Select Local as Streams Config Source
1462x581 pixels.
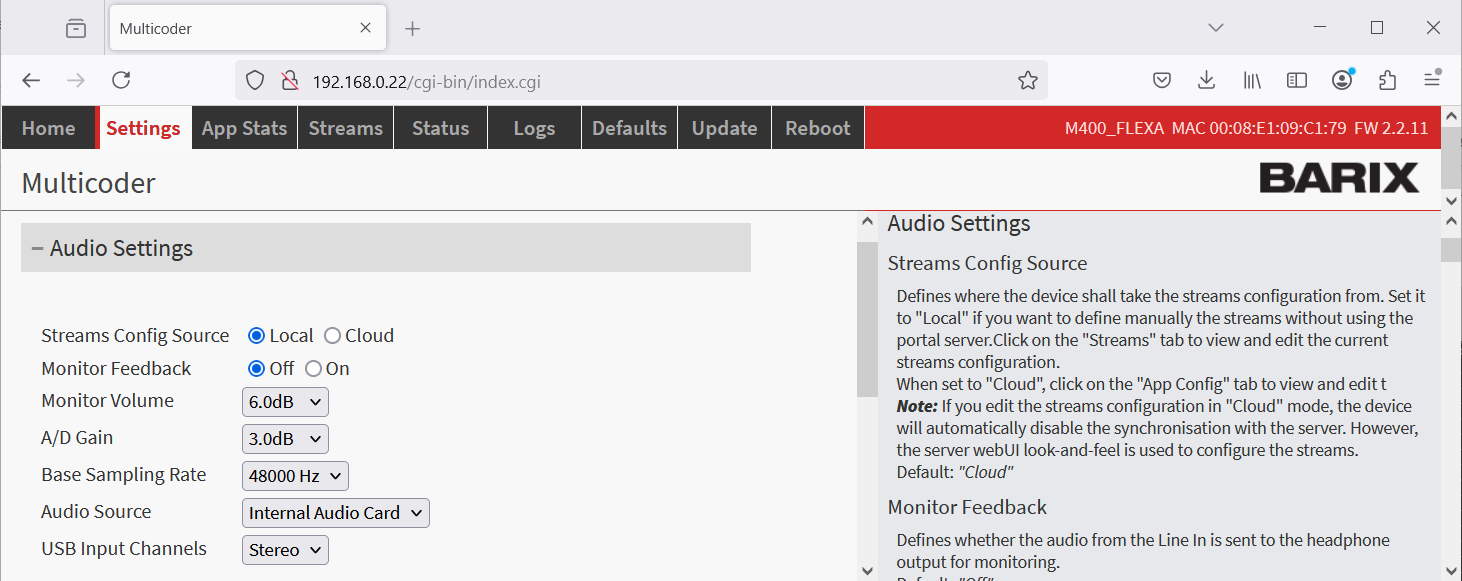[257, 336]
